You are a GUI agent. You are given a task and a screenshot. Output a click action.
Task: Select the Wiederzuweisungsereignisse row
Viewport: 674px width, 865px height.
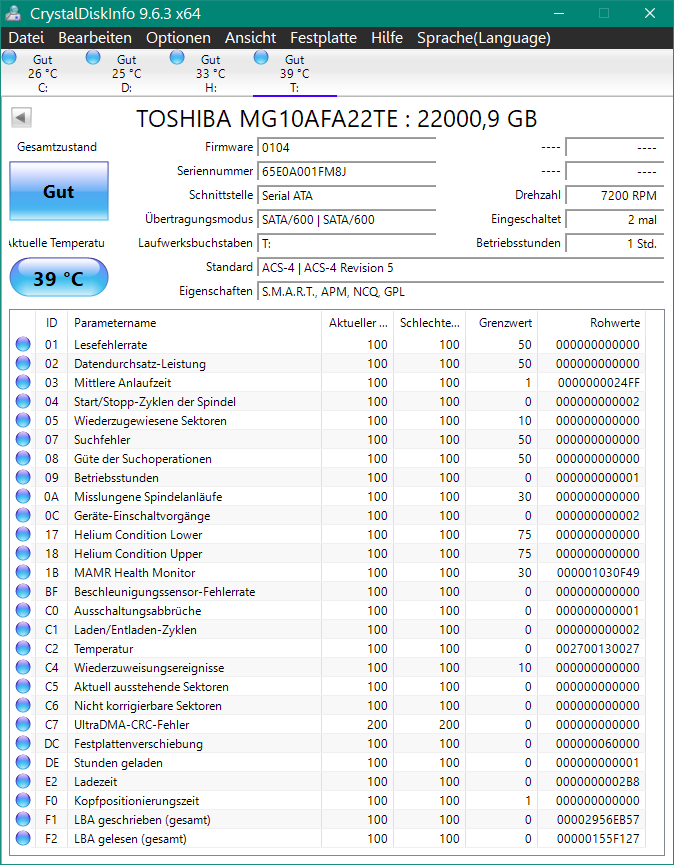328,668
